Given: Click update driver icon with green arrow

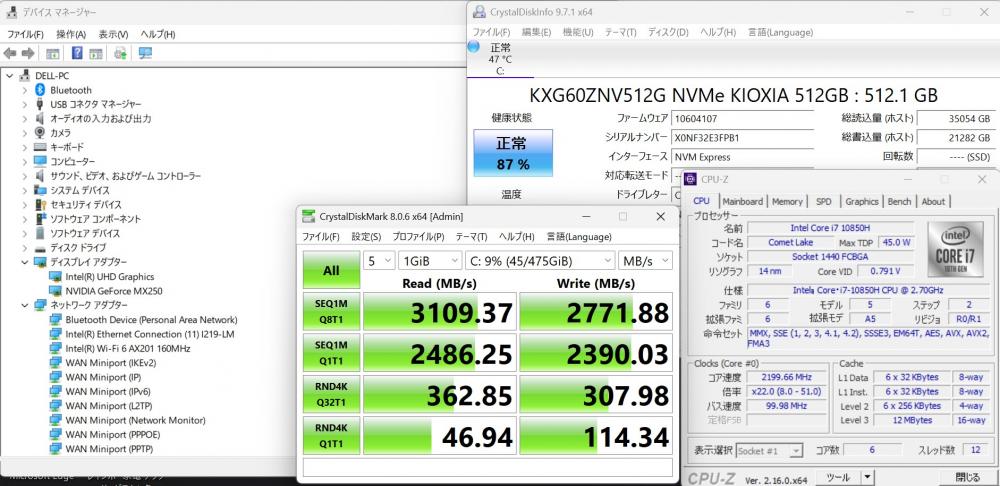Looking at the screenshot, I should click(x=121, y=54).
